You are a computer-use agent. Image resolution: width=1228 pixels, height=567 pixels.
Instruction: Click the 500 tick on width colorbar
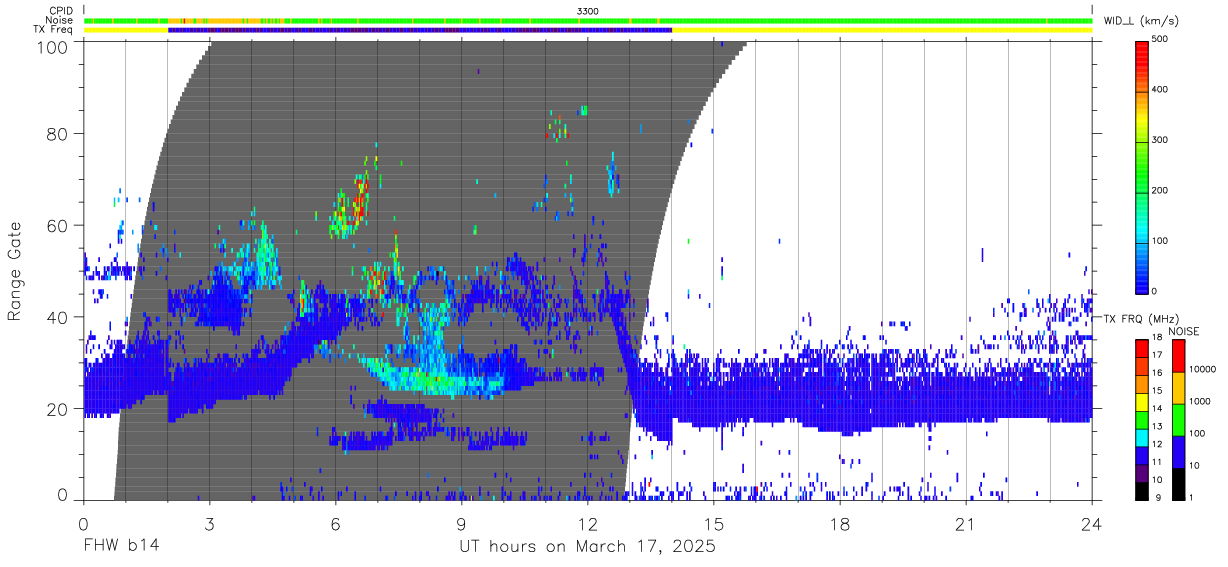tap(1160, 39)
